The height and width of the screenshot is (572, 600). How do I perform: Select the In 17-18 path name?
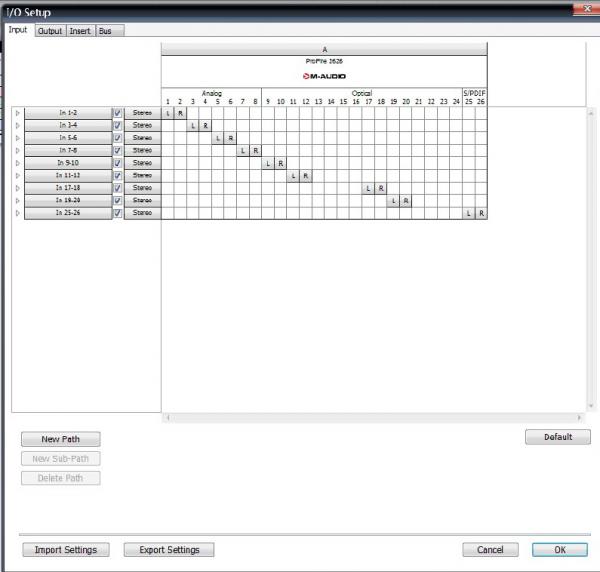pos(68,188)
